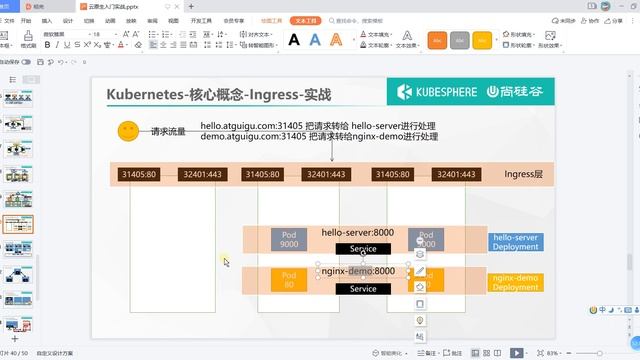This screenshot has height=360, width=640.
Task: Click the cloud sync status button
Action: (x=564, y=20)
